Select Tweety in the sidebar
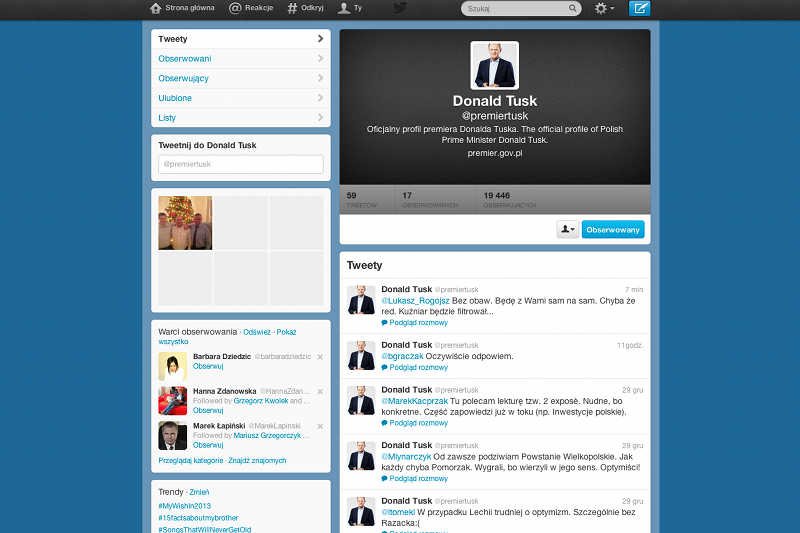The image size is (800, 533). (241, 39)
